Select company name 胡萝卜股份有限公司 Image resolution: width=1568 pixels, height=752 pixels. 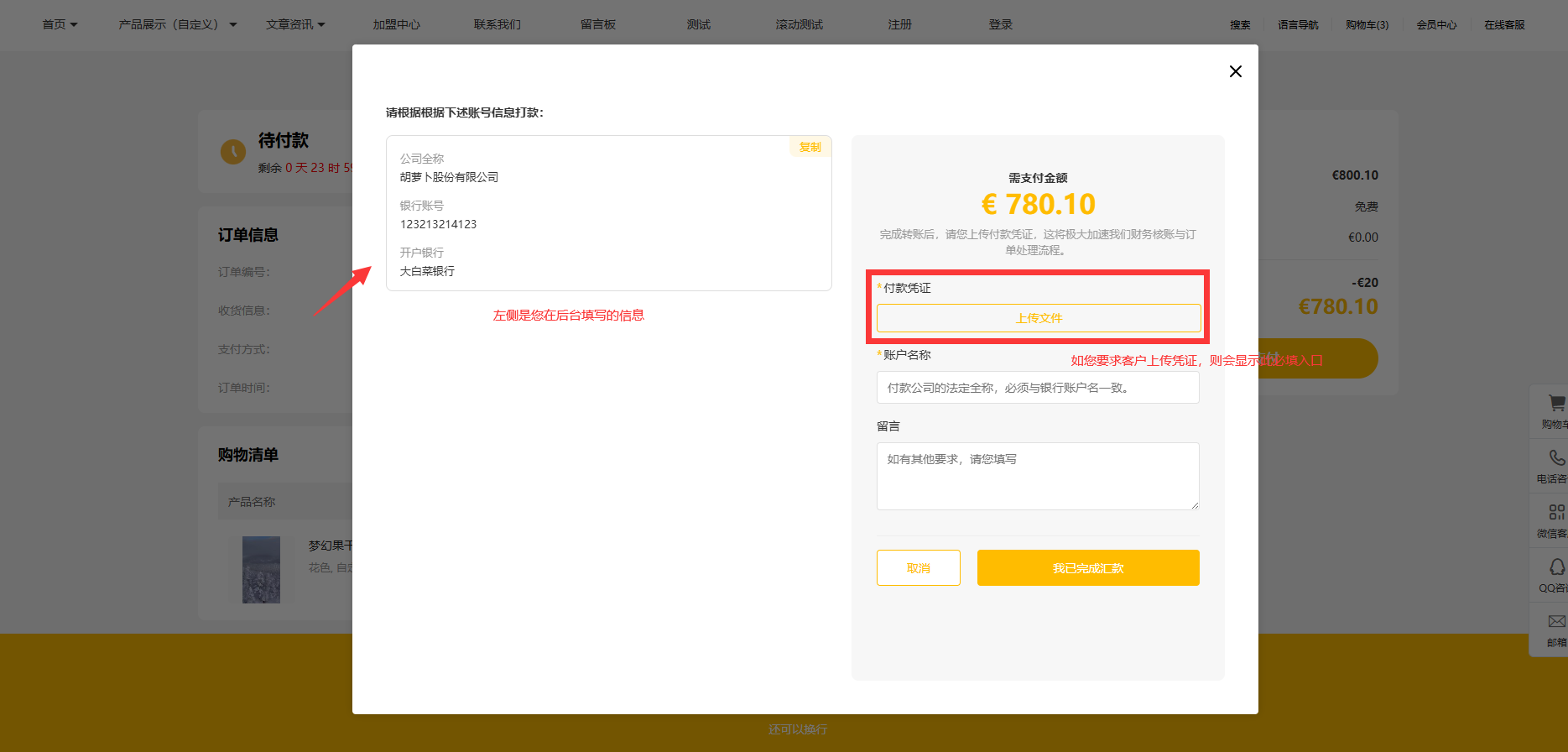coord(449,177)
